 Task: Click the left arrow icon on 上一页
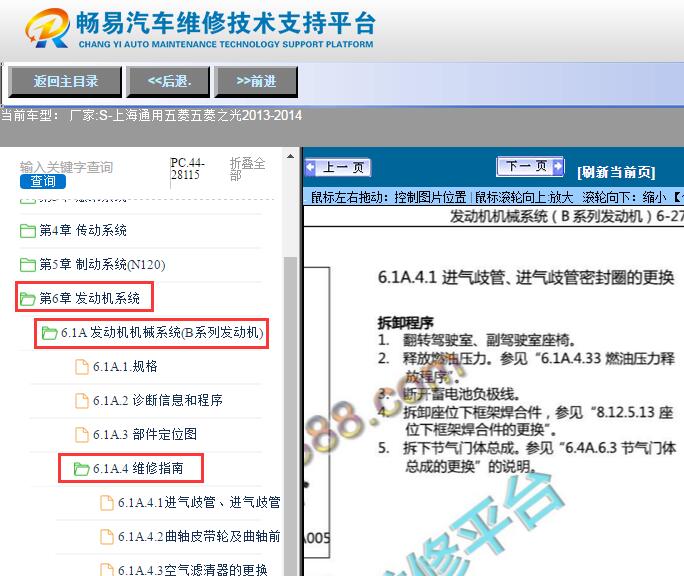click(311, 167)
